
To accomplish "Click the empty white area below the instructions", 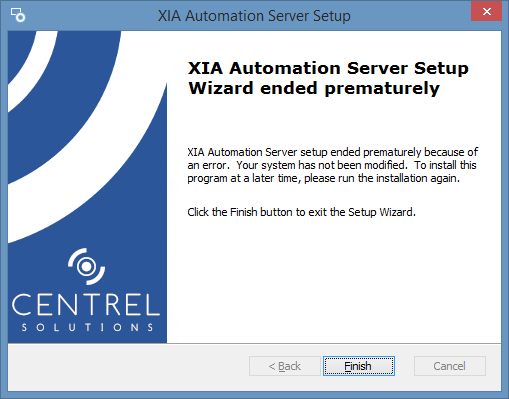I will click(x=333, y=280).
